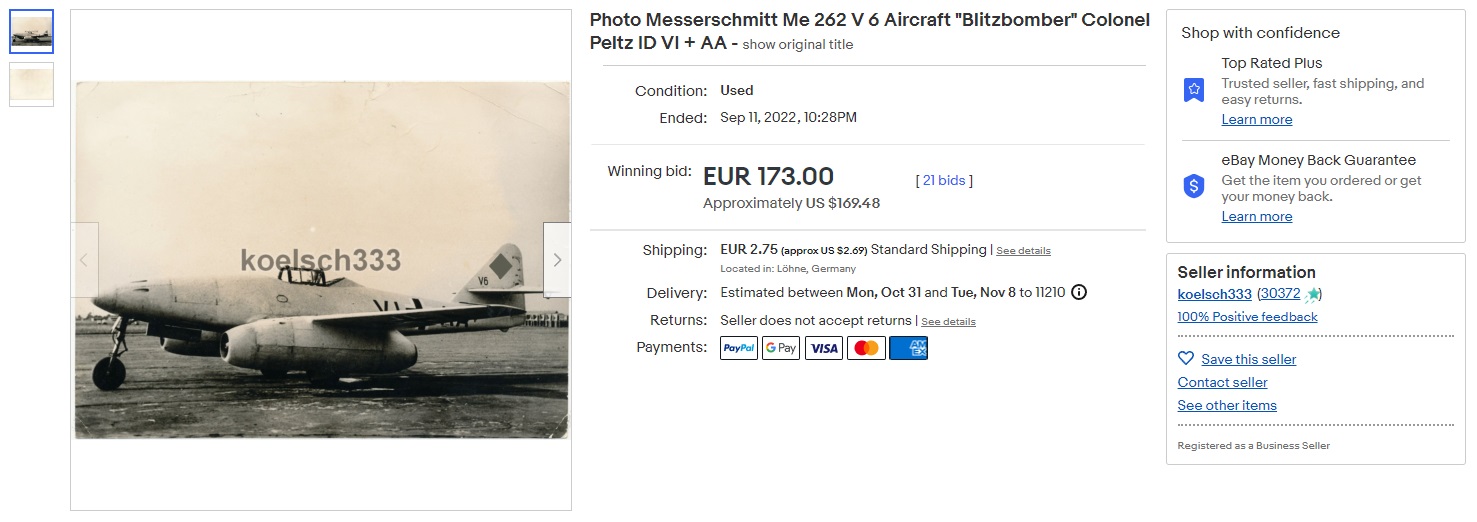Click the American Express icon
This screenshot has height=522, width=1477.
pyautogui.click(x=908, y=348)
